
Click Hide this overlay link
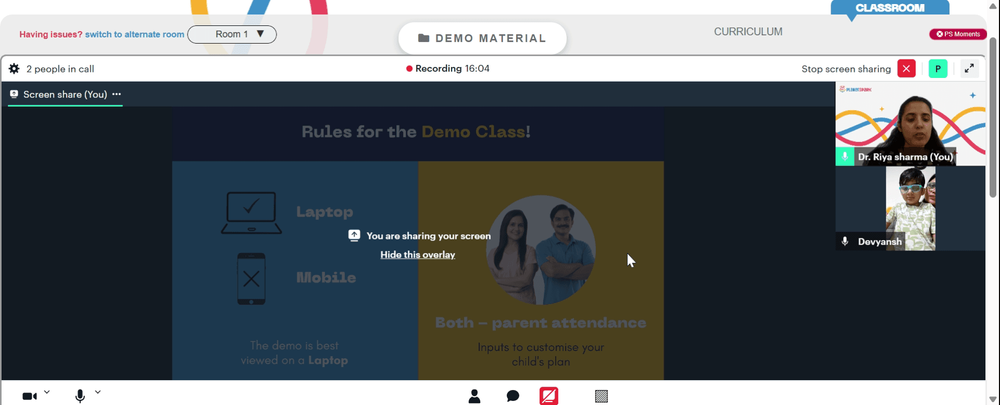418,254
